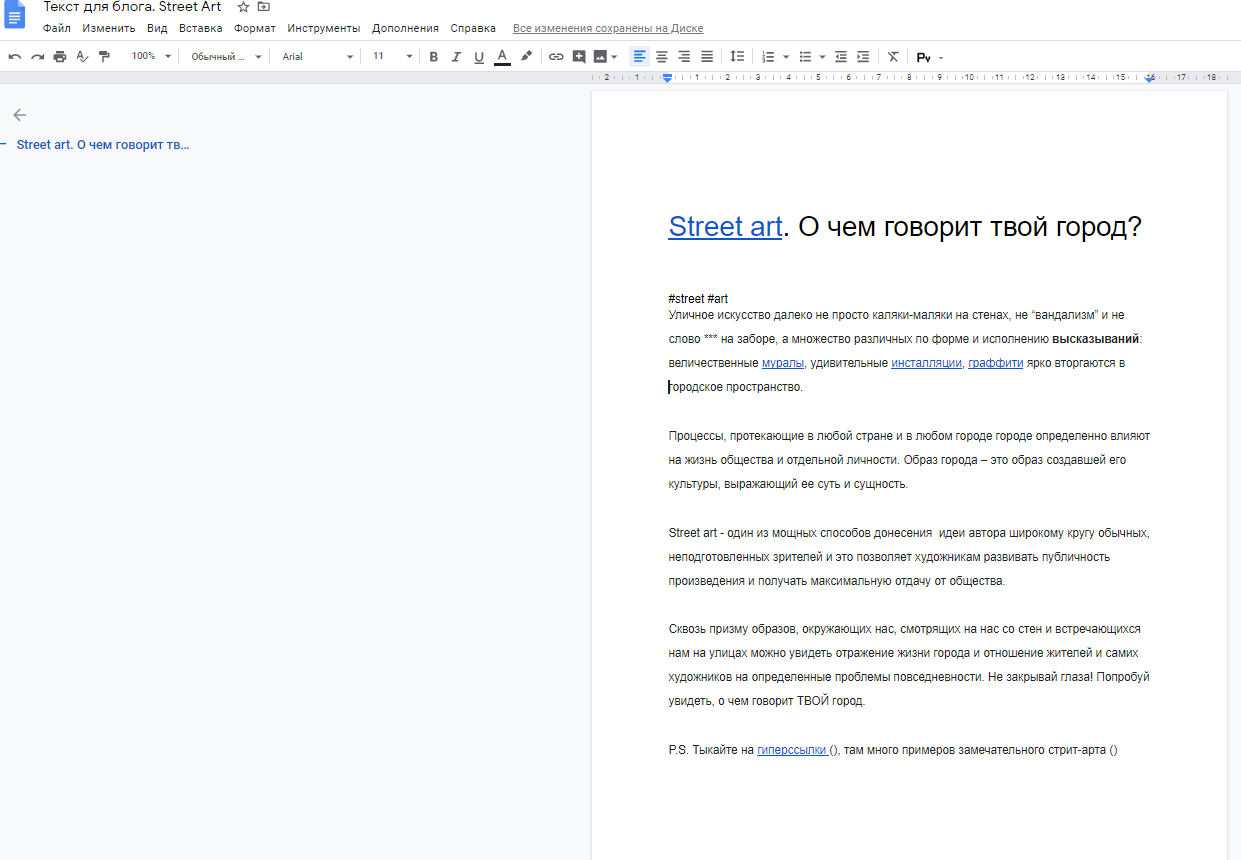The height and width of the screenshot is (860, 1241).
Task: Open the Вставка menu
Action: [x=201, y=28]
